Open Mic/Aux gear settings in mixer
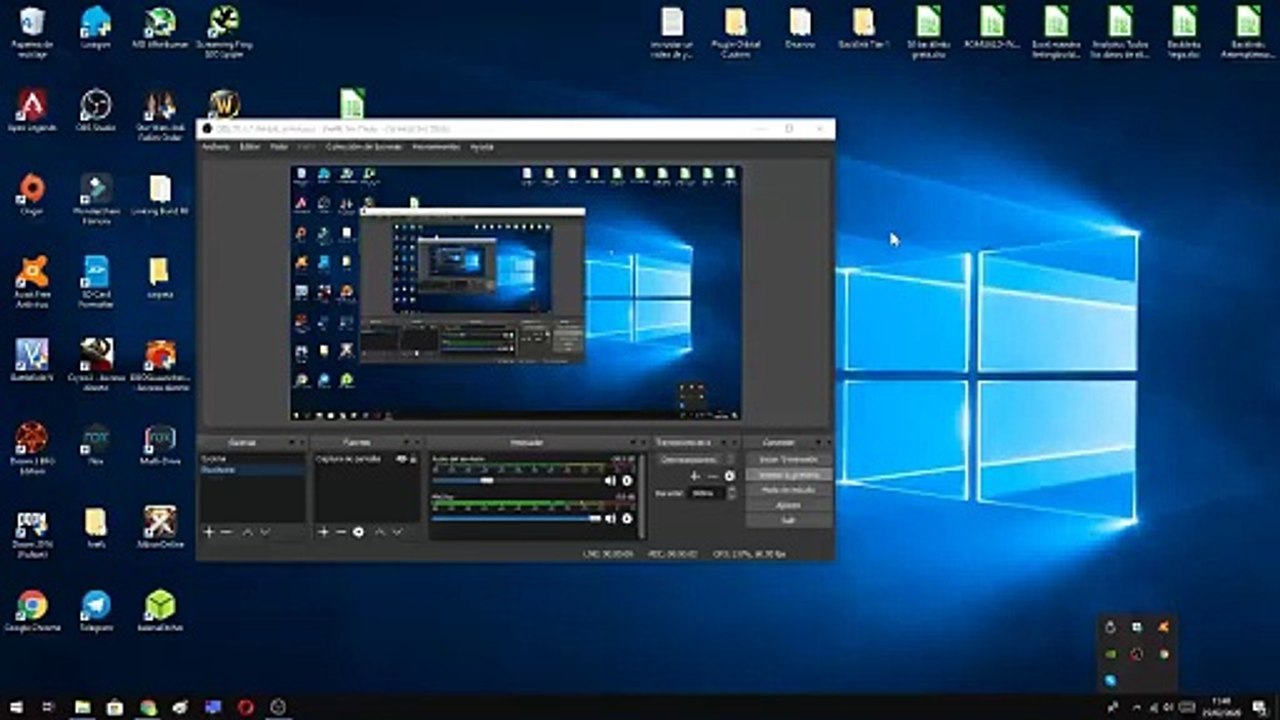 [x=627, y=519]
